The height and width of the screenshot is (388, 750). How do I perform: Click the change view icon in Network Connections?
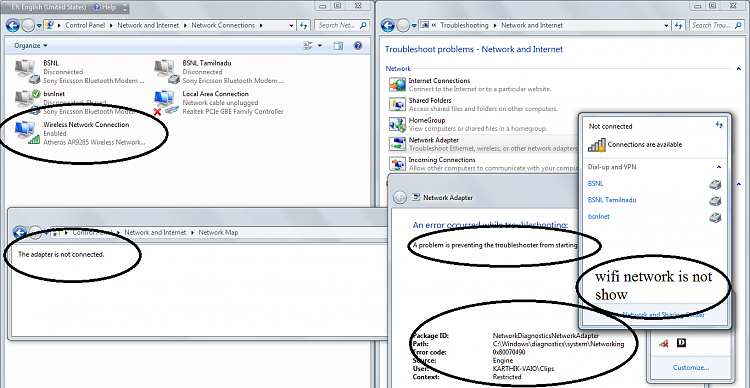point(308,45)
